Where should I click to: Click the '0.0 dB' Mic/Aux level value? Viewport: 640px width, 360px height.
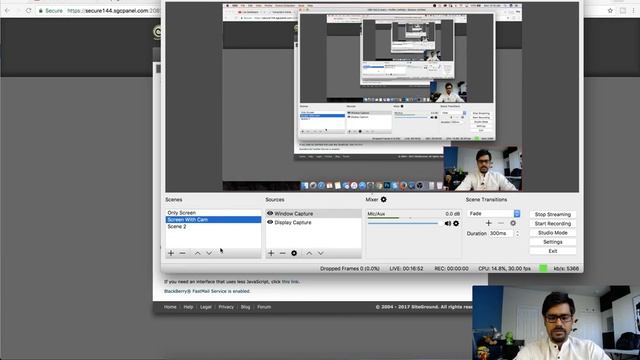pyautogui.click(x=453, y=214)
